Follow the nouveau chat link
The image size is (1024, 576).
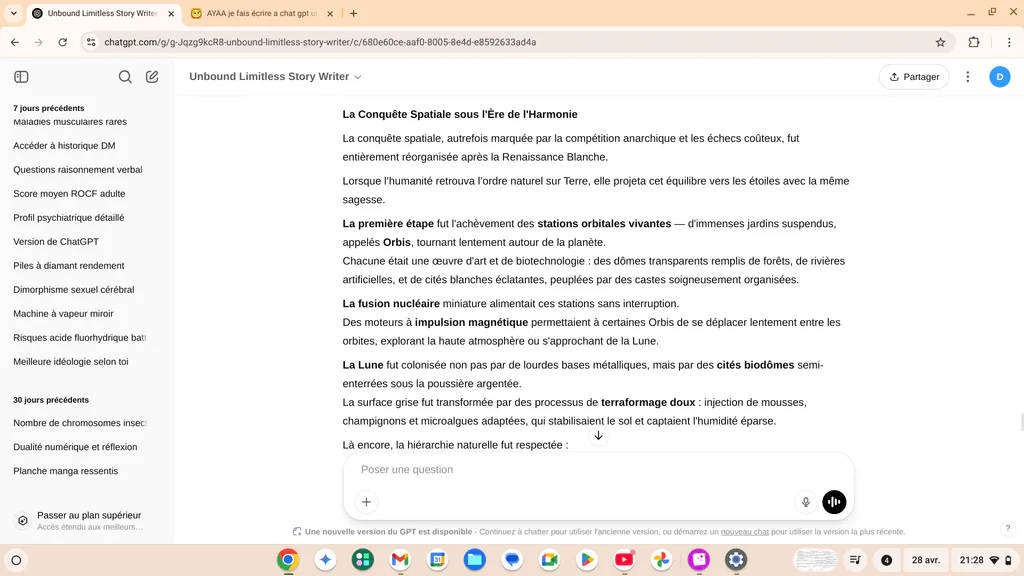pos(744,532)
